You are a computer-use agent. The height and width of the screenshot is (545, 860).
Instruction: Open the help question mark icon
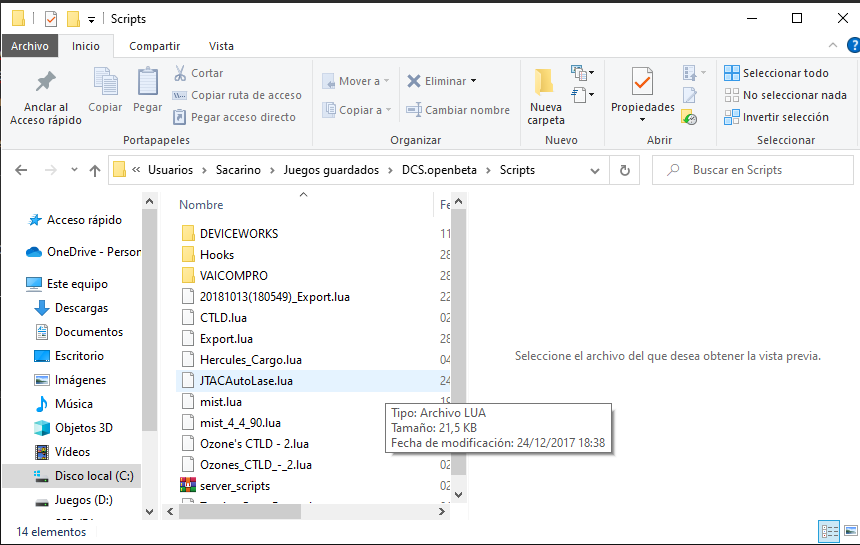click(853, 46)
